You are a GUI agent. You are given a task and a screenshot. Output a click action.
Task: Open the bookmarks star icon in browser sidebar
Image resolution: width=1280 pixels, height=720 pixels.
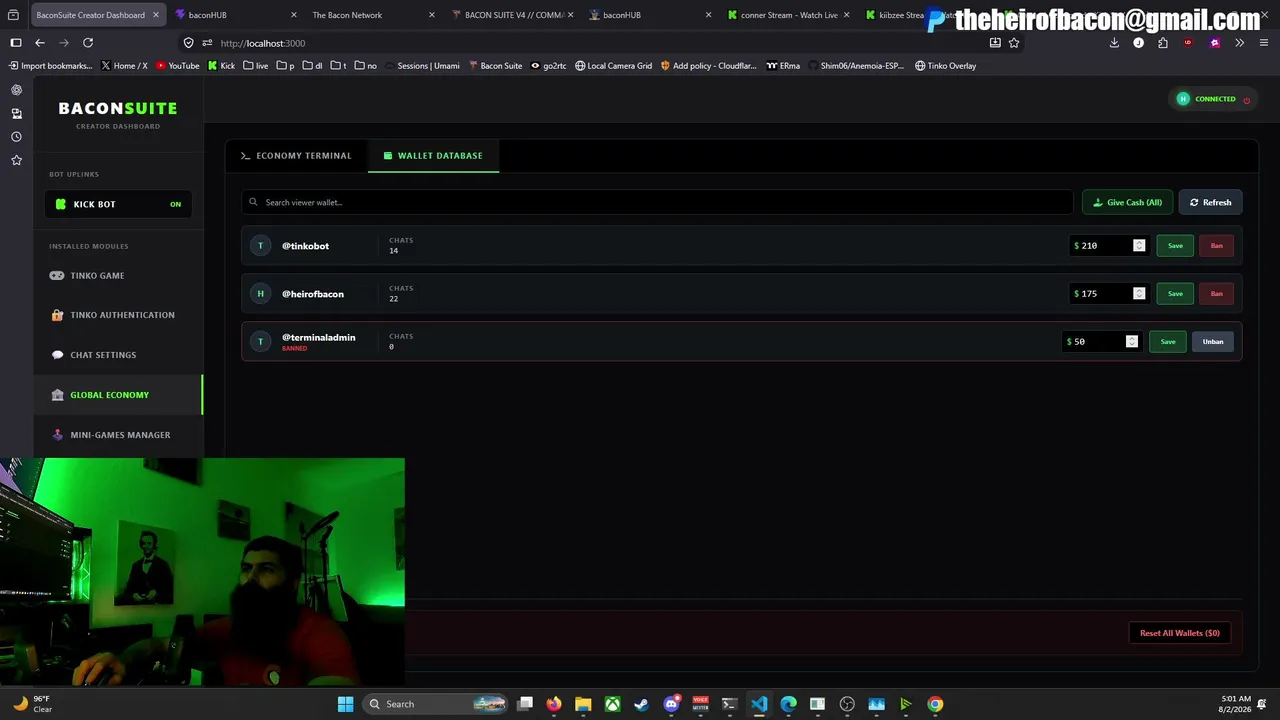click(16, 160)
